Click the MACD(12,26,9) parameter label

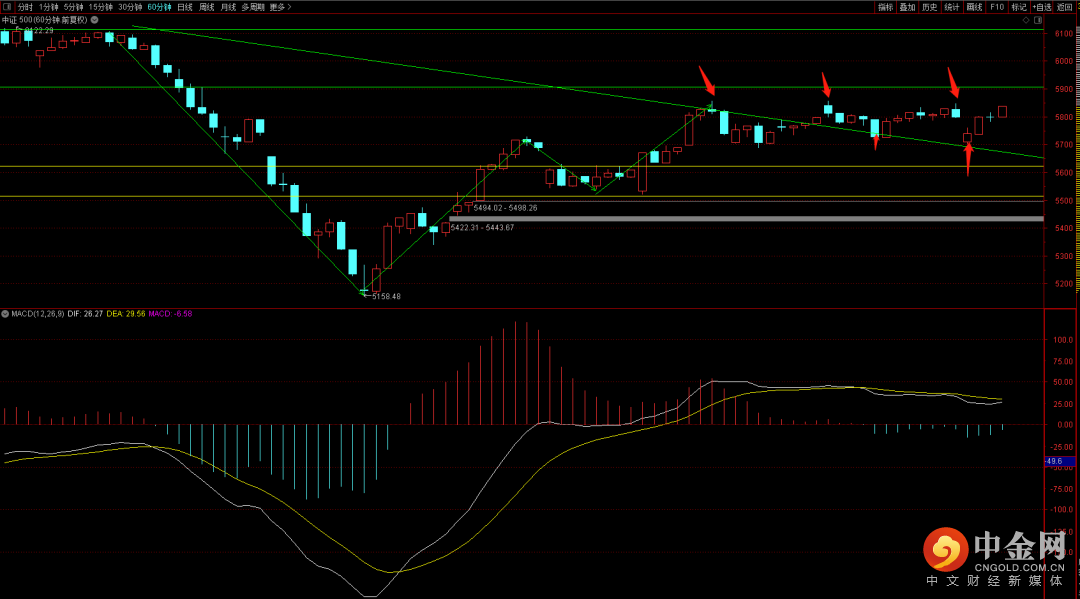38,314
